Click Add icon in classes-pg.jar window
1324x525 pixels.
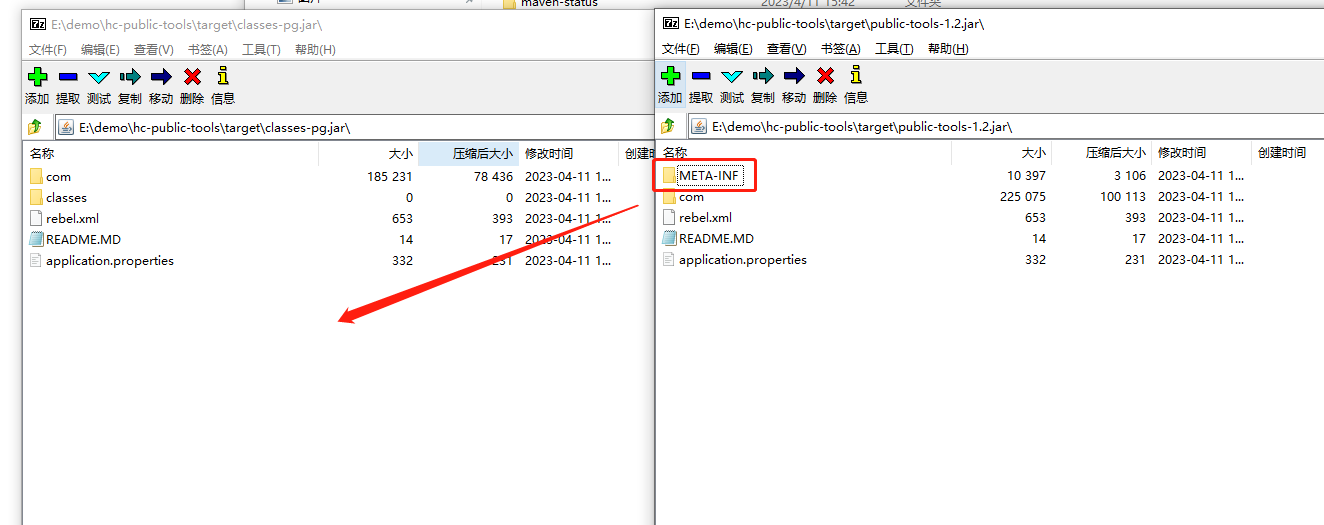pos(37,76)
